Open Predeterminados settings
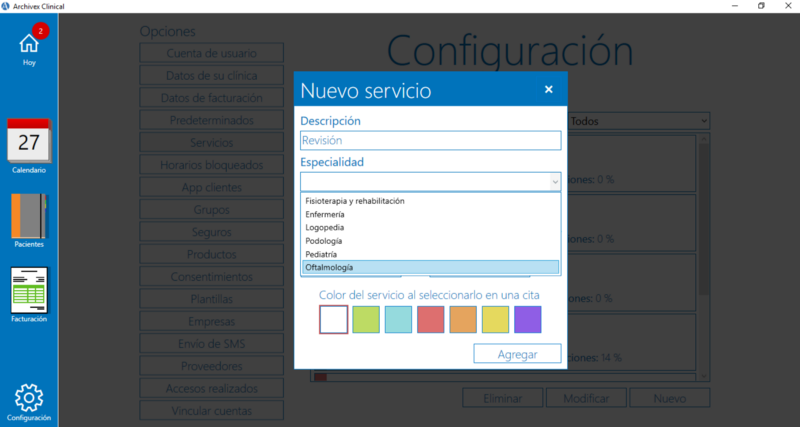This screenshot has height=427, width=800. (212, 120)
